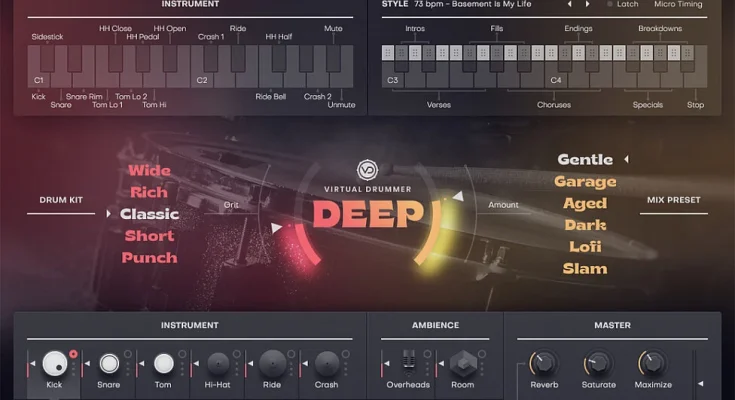The image size is (735, 400).
Task: Toggle the indicator circle beside Snare
Action: pyautogui.click(x=128, y=353)
